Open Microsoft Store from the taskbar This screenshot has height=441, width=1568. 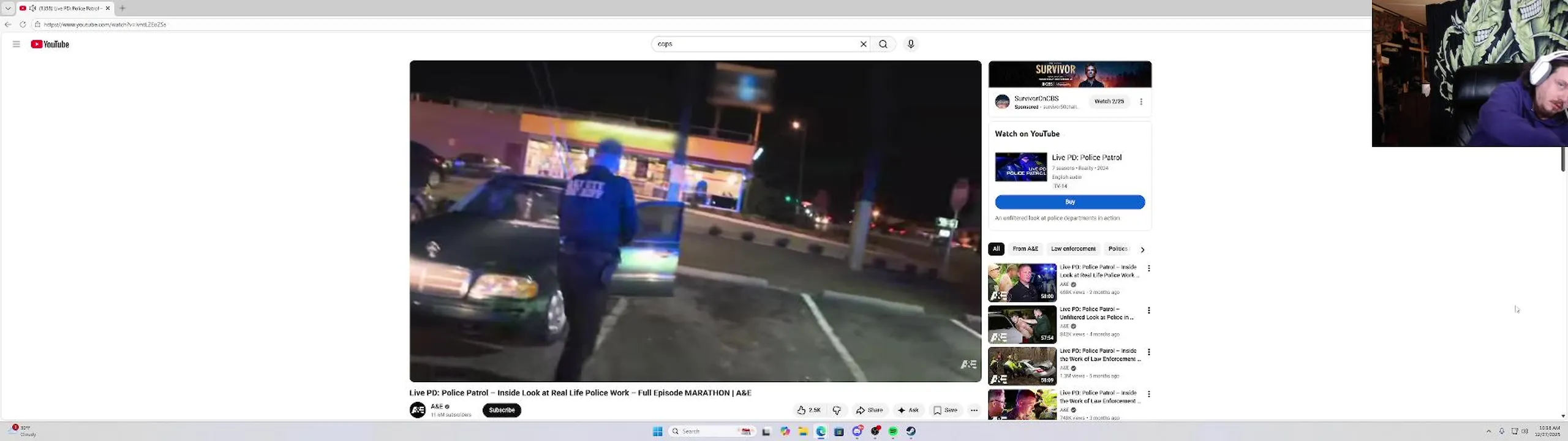point(839,431)
